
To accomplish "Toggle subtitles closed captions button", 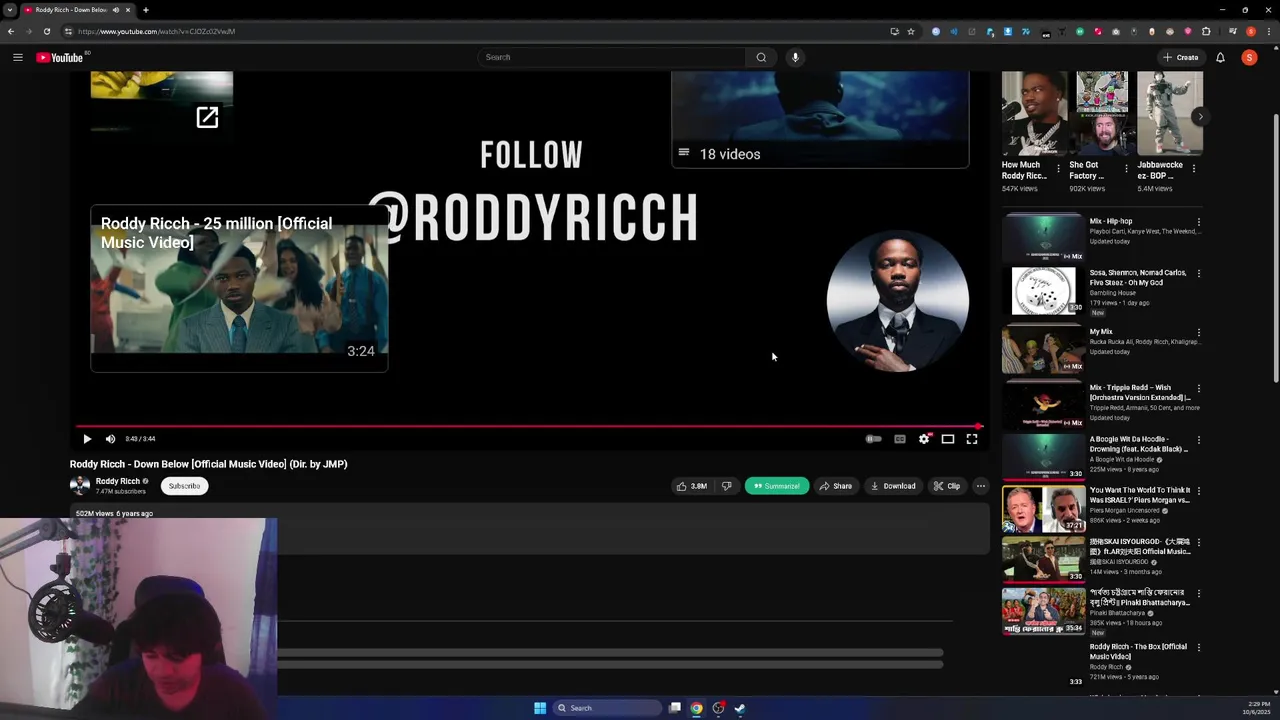I will (900, 439).
